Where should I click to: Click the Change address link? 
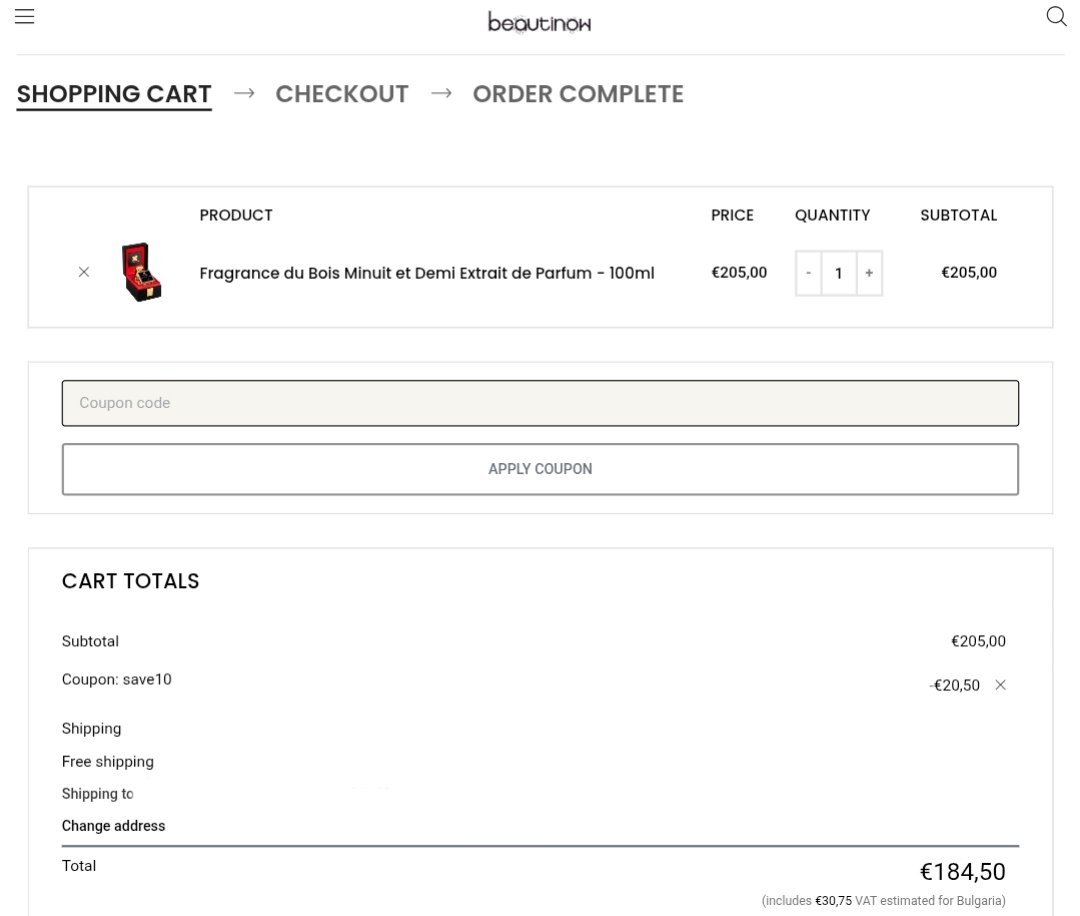(x=114, y=826)
